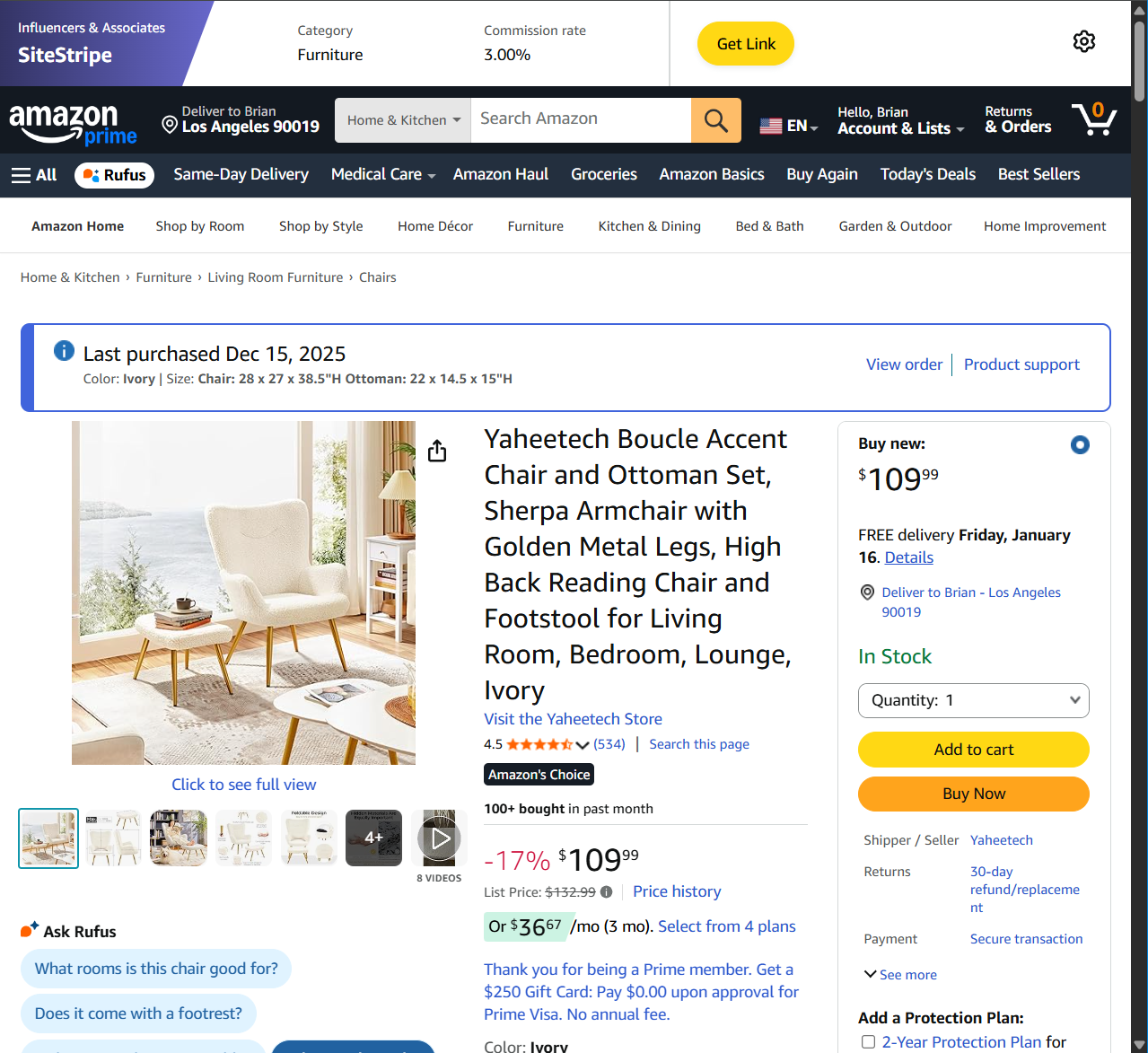1148x1053 pixels.
Task: Play the product videos thumbnail
Action: pos(439,838)
